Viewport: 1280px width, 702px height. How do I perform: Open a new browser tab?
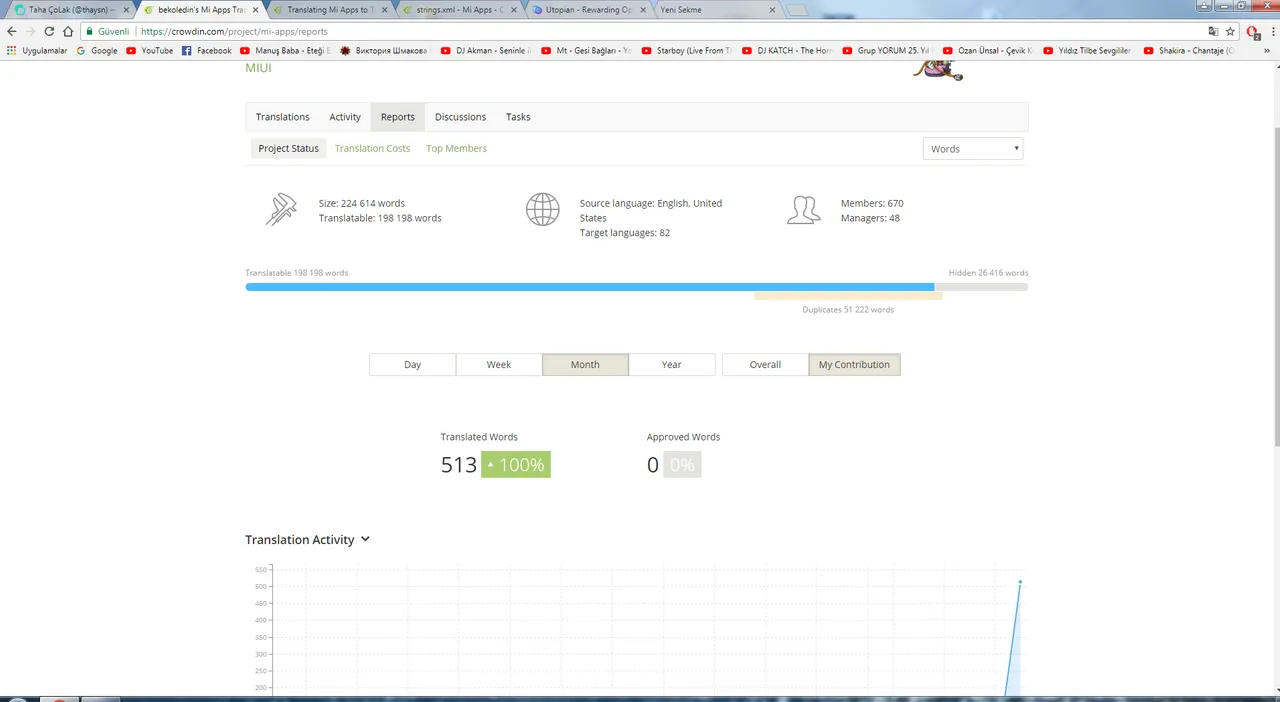coord(797,10)
